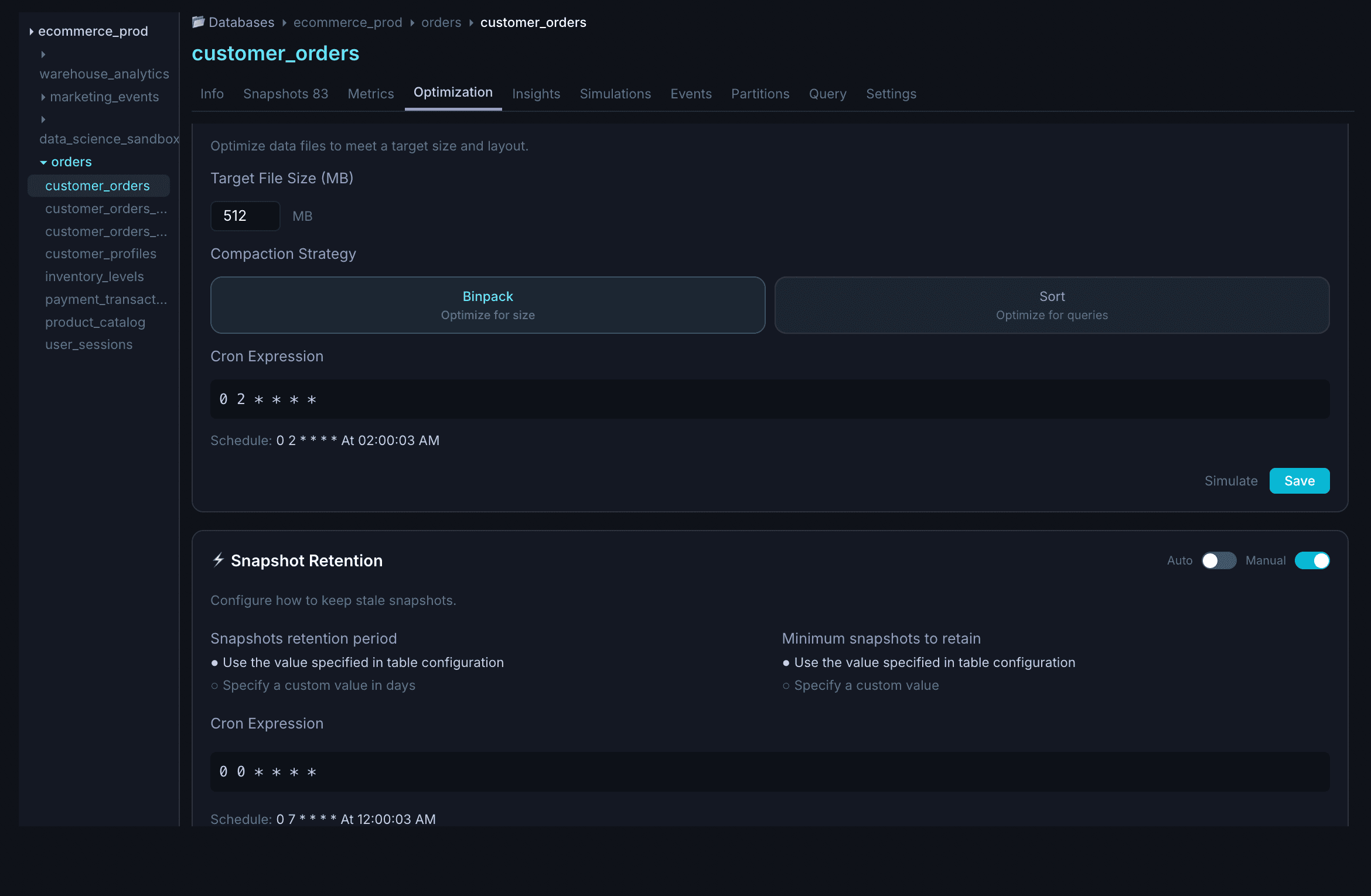Image resolution: width=1371 pixels, height=896 pixels.
Task: Click the Save button
Action: pos(1299,481)
